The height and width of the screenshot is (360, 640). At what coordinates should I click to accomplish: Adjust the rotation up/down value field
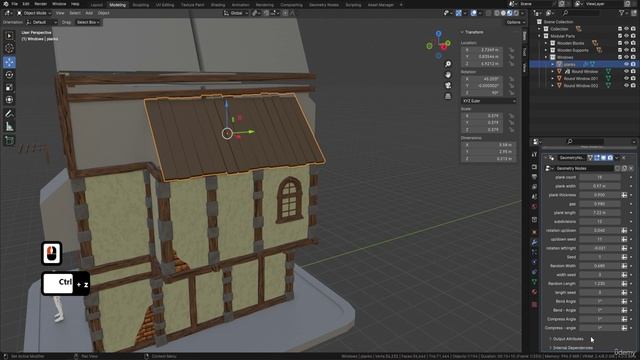[600, 230]
